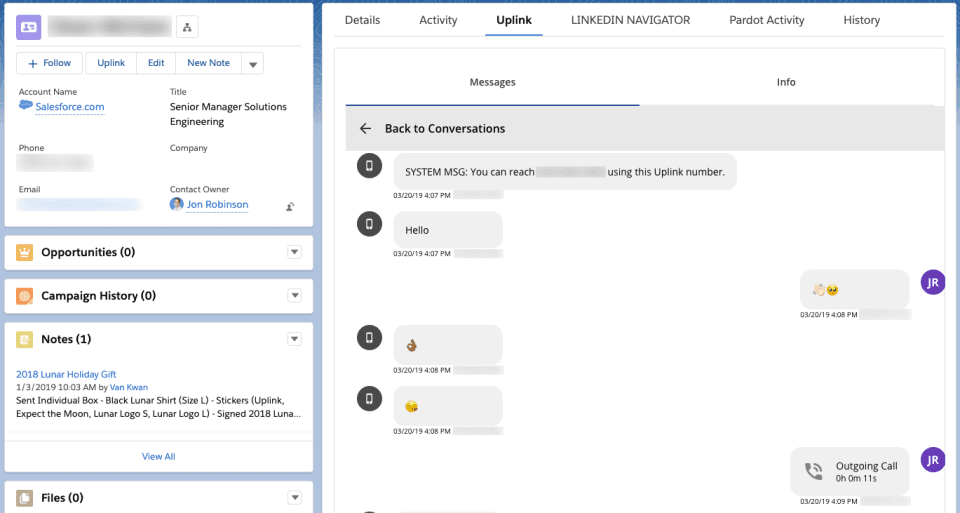Open the Notes section dropdown arrow
This screenshot has height=513, width=960.
click(294, 340)
